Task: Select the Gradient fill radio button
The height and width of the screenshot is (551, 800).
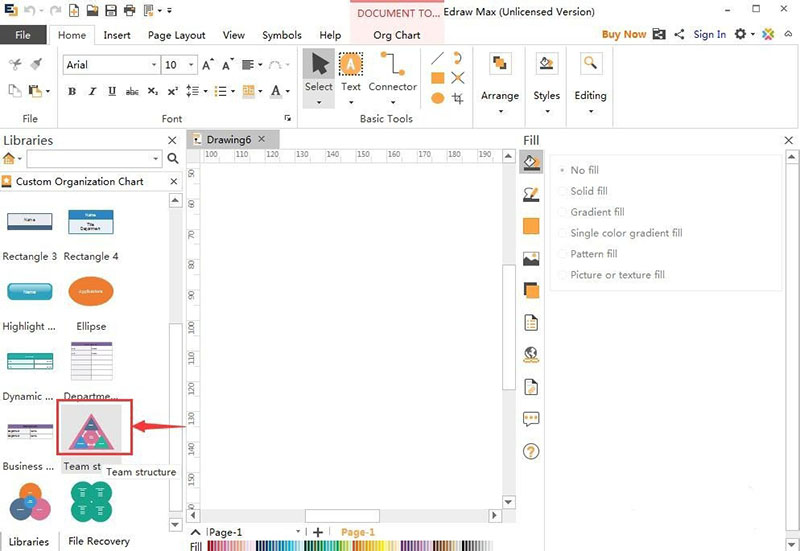Action: tap(563, 212)
